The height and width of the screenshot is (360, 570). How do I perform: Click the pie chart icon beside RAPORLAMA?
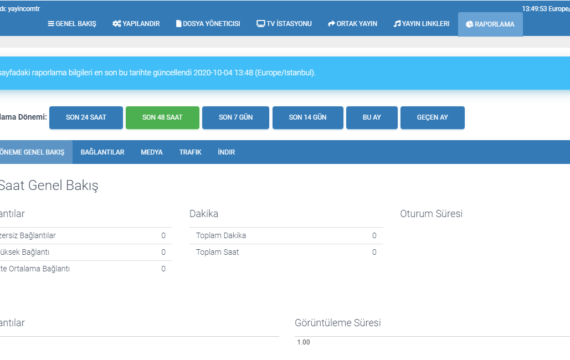tap(469, 24)
